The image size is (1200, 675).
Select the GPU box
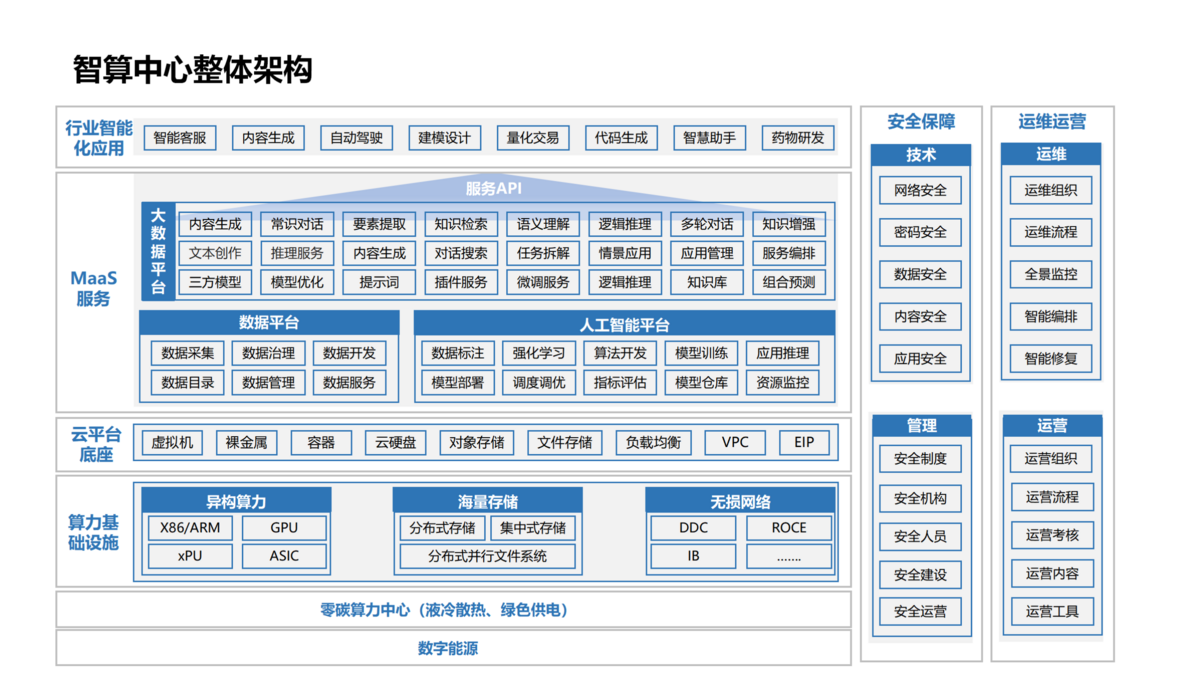point(284,528)
